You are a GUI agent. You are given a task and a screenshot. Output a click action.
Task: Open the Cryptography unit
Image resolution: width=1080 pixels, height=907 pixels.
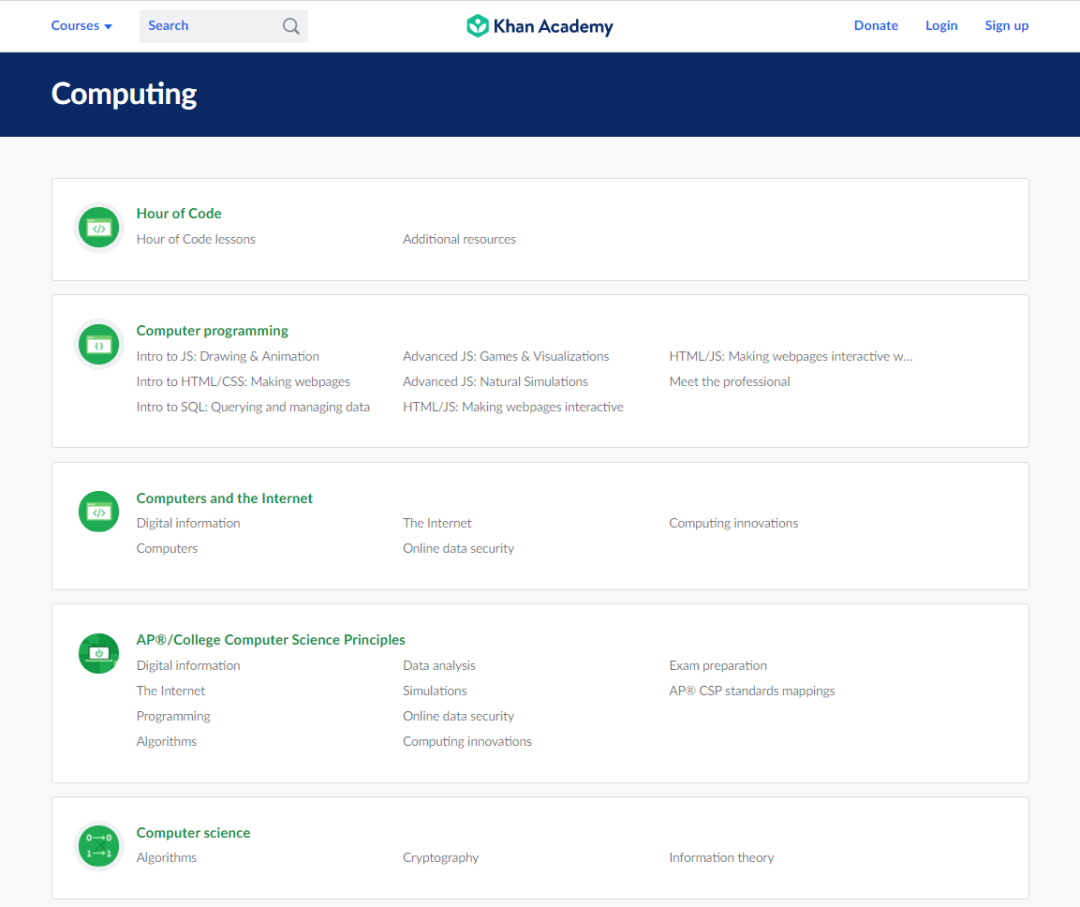click(x=440, y=858)
